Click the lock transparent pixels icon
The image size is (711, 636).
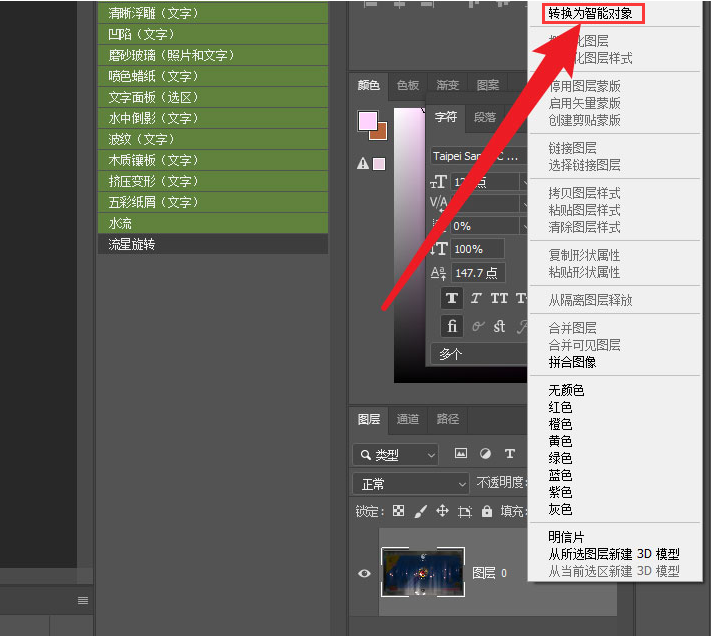pos(399,511)
